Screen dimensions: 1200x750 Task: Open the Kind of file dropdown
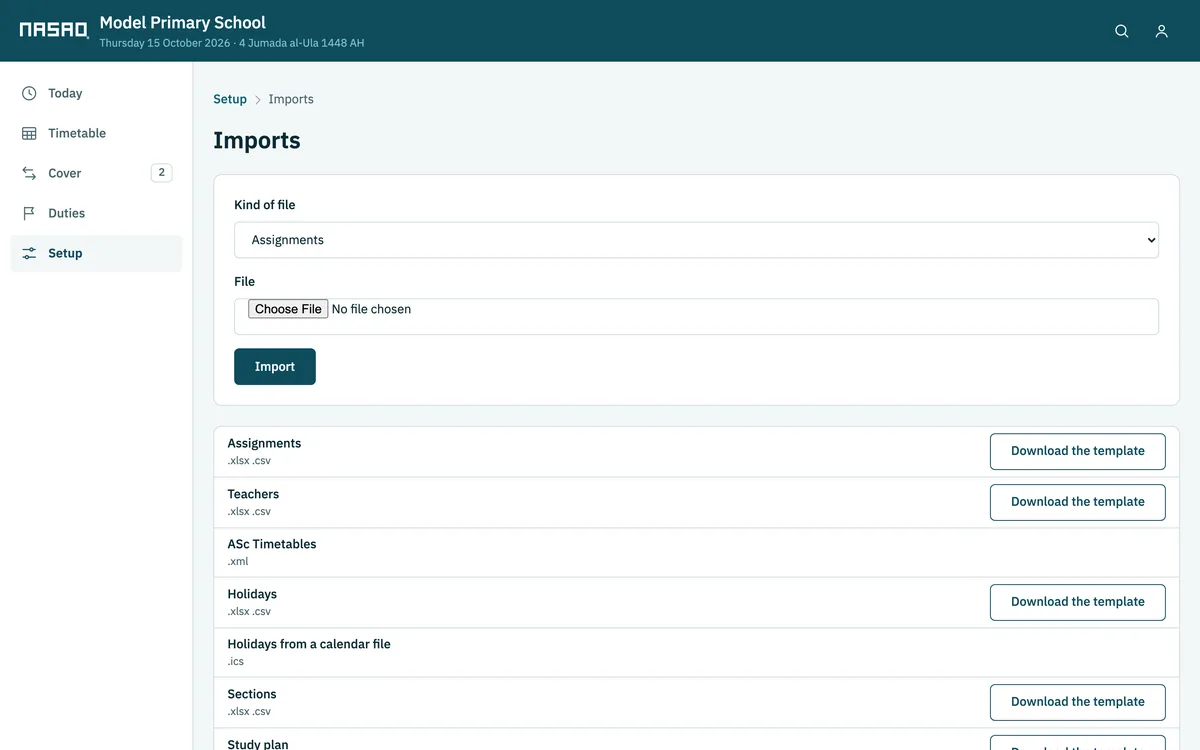[x=696, y=240]
